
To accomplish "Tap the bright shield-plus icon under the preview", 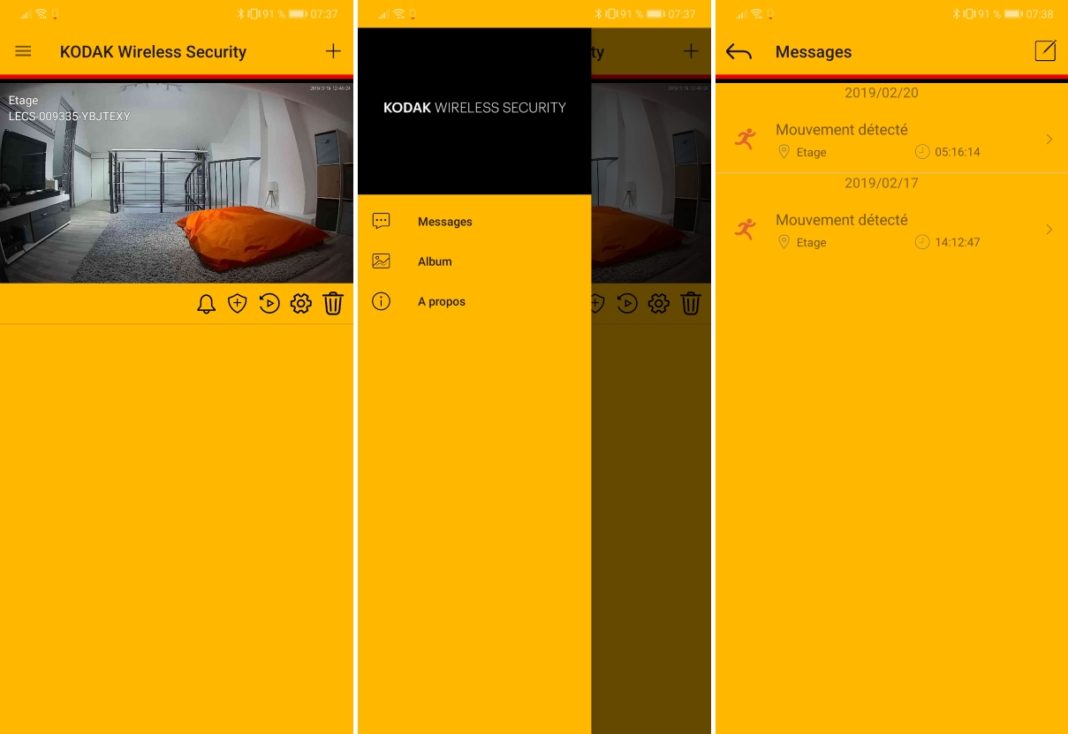I will [237, 304].
